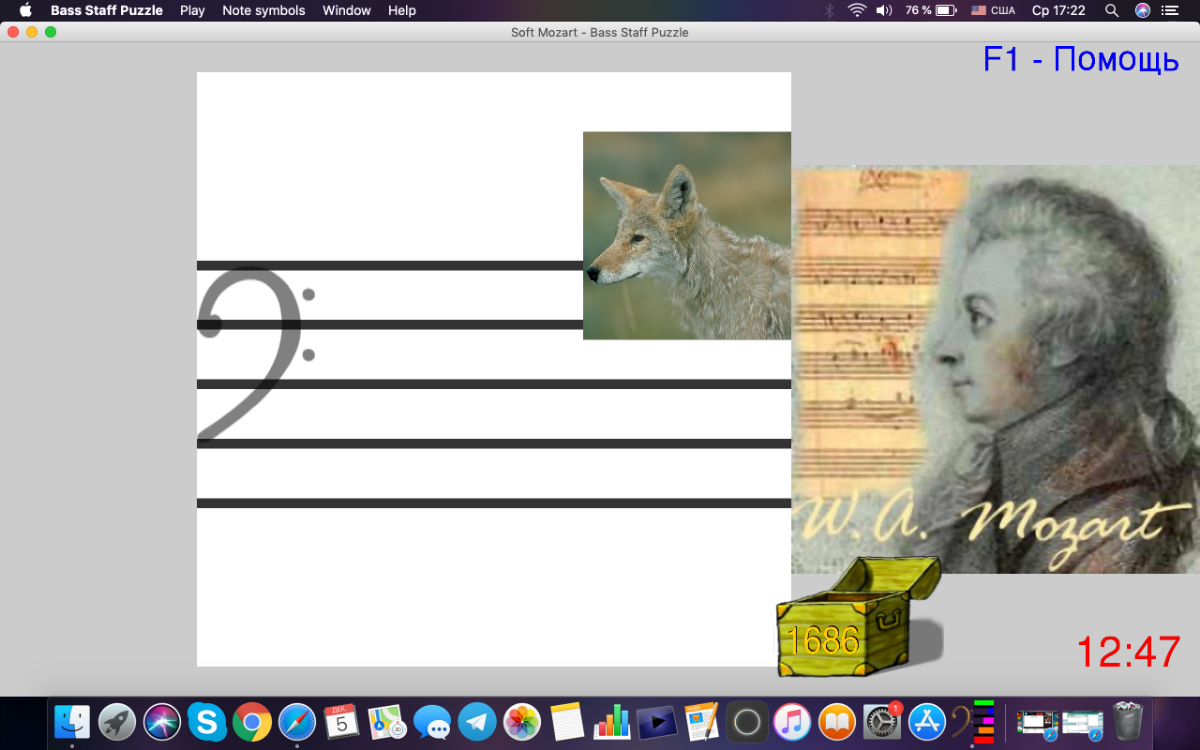1200x750 pixels.
Task: Click the clock showing Ср 17:22
Action: tap(1059, 10)
